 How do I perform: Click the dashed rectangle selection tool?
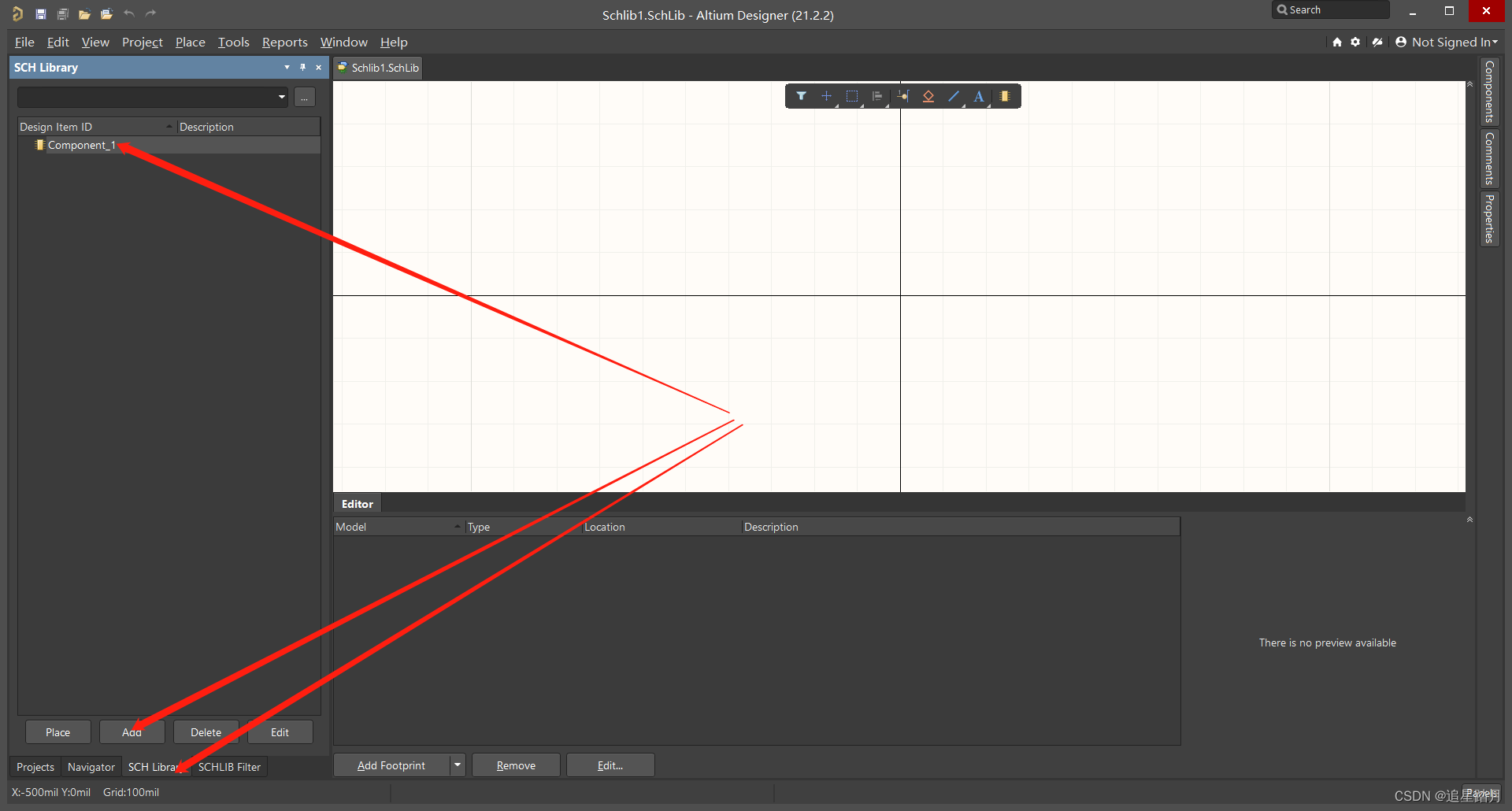(x=852, y=96)
